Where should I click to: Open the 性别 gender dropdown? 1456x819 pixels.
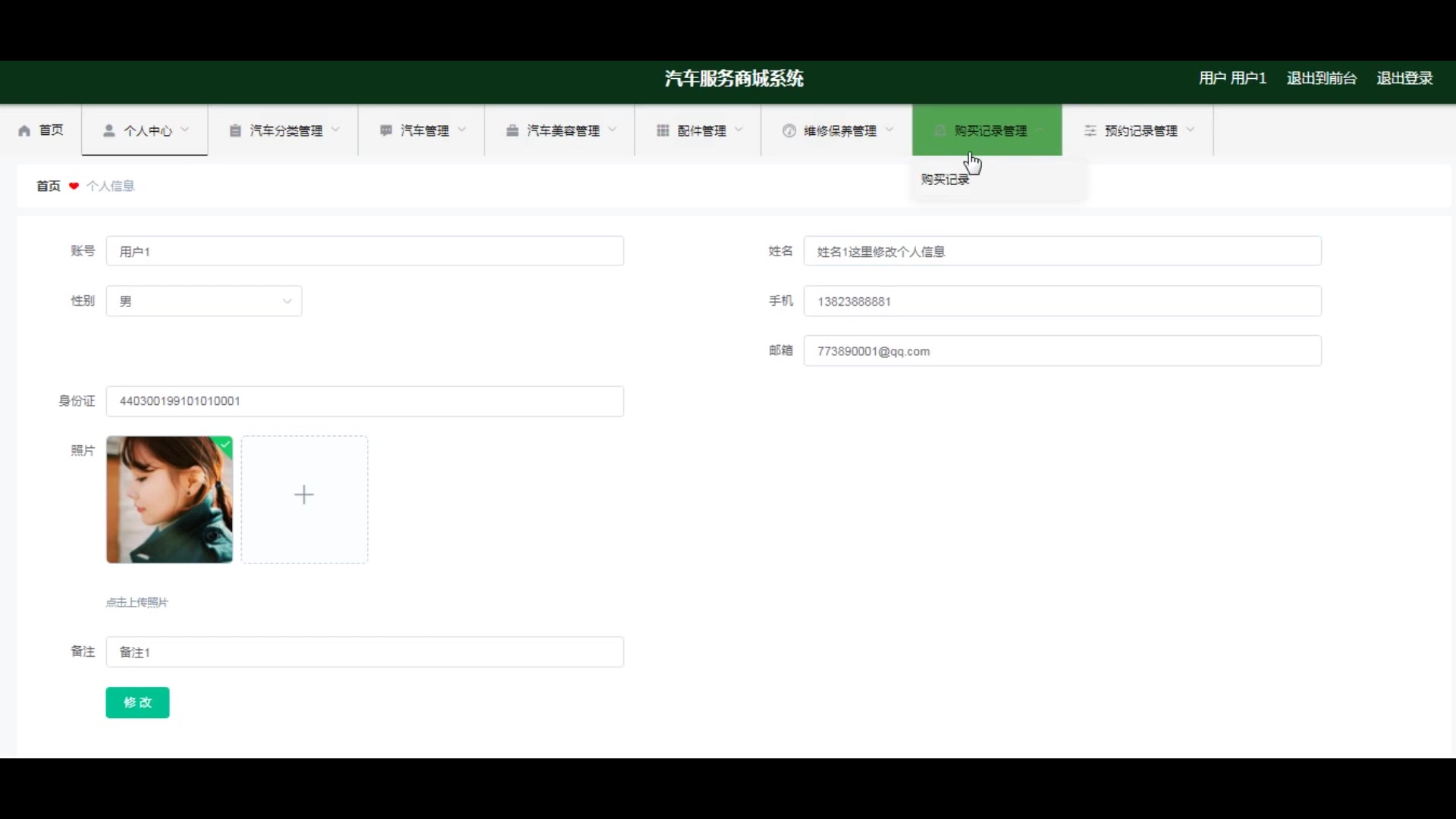point(204,301)
